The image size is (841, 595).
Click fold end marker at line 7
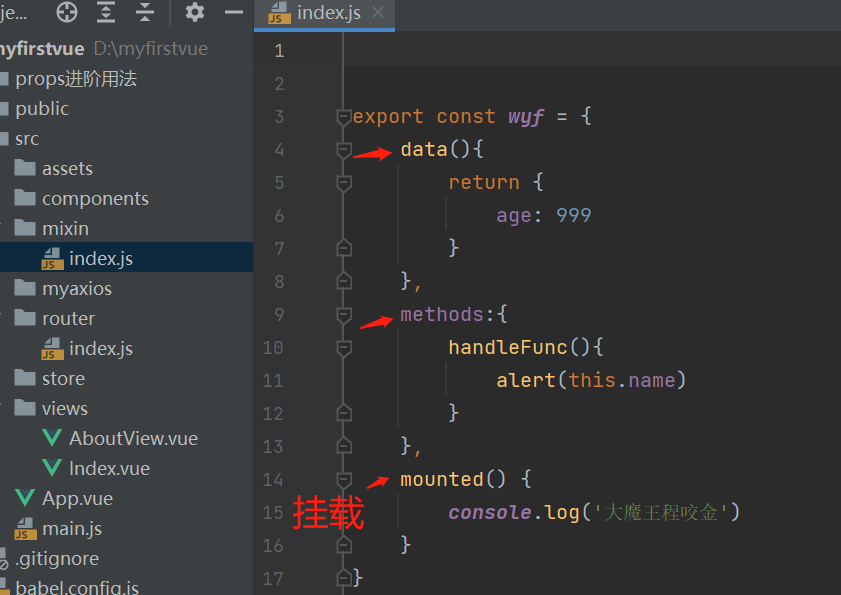point(344,248)
